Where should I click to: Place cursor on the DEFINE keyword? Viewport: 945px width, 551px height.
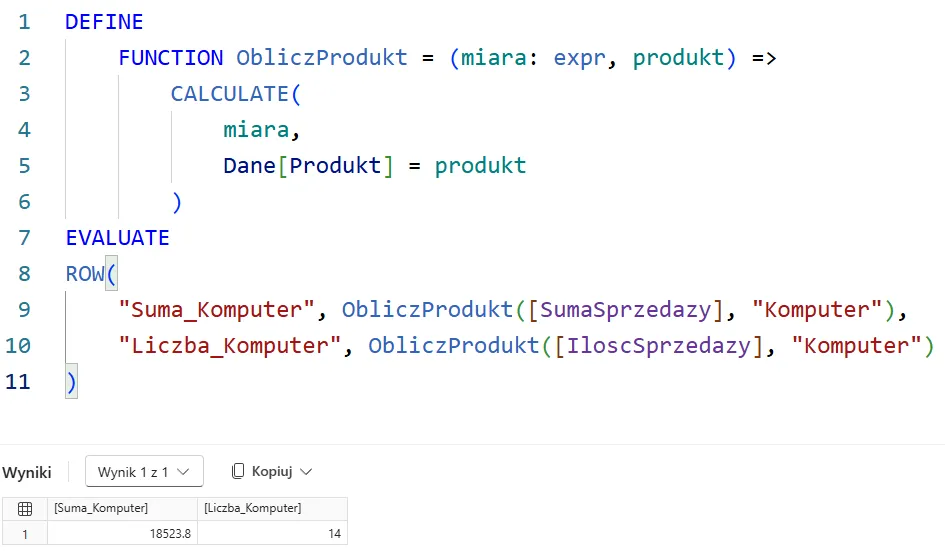pos(104,22)
